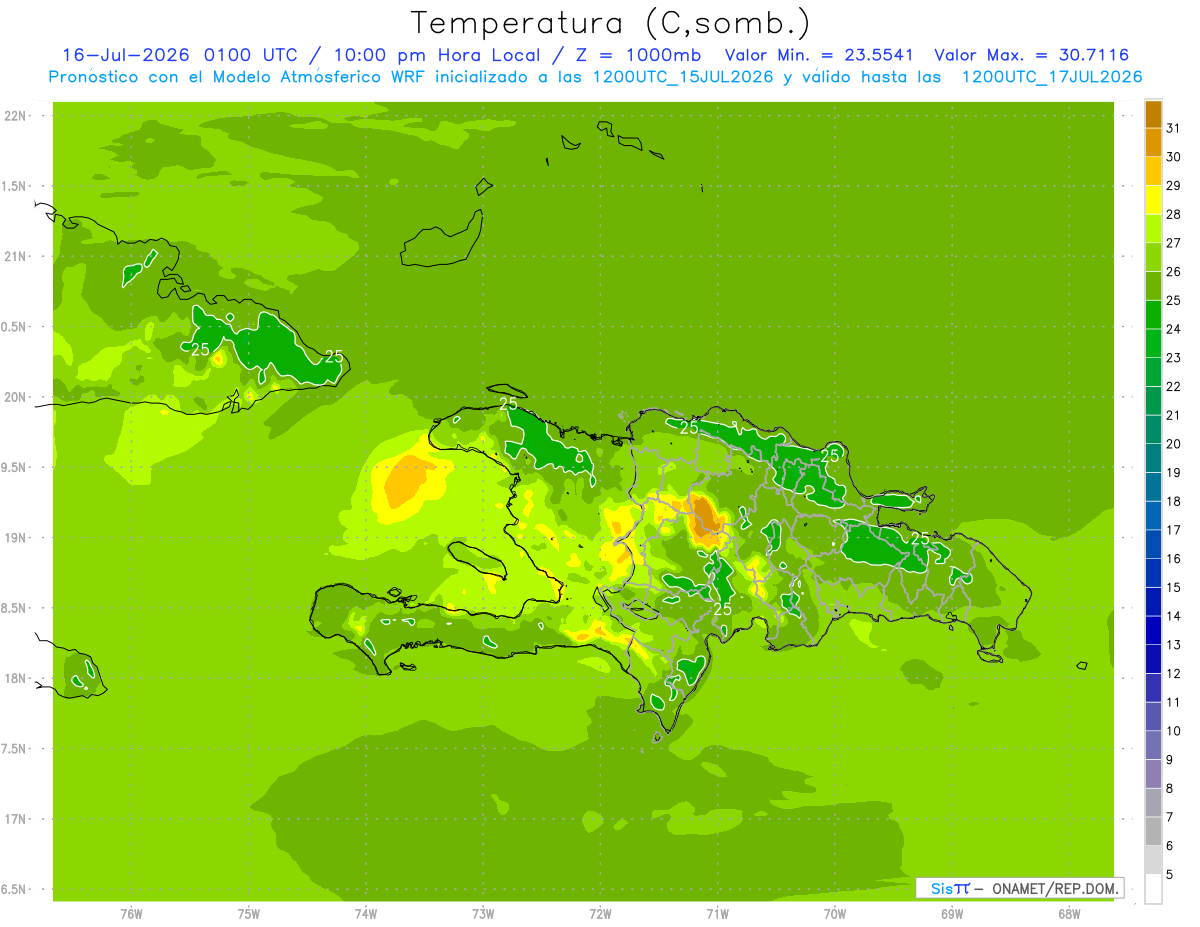Click the '21N' latitude axis label
This screenshot has width=1200, height=927.
tap(17, 257)
